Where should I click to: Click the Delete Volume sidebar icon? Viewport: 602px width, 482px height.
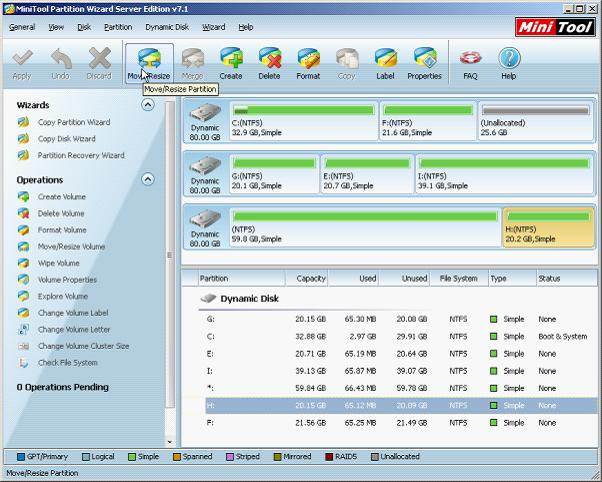pos(23,213)
